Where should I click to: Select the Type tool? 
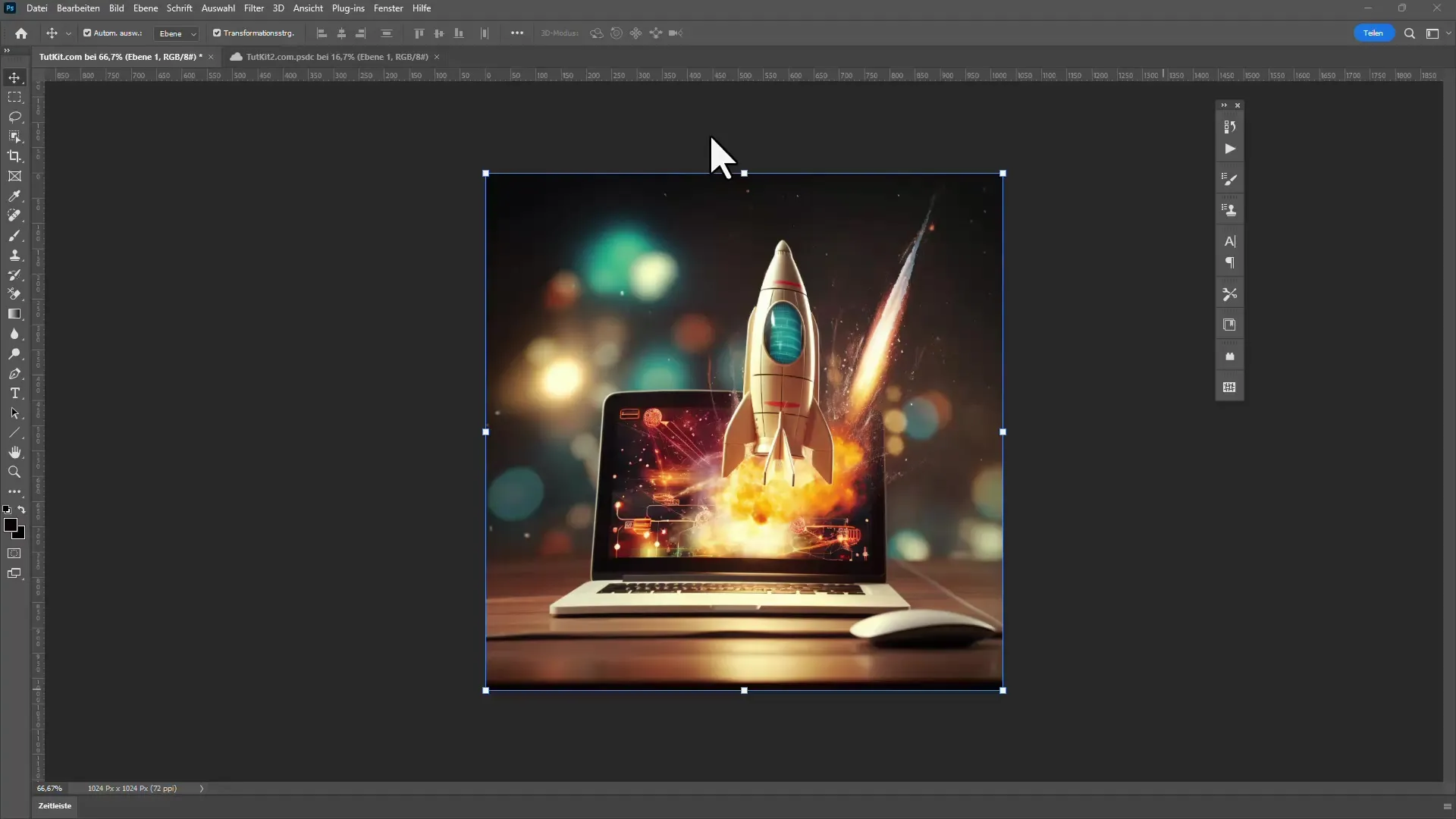tap(14, 394)
